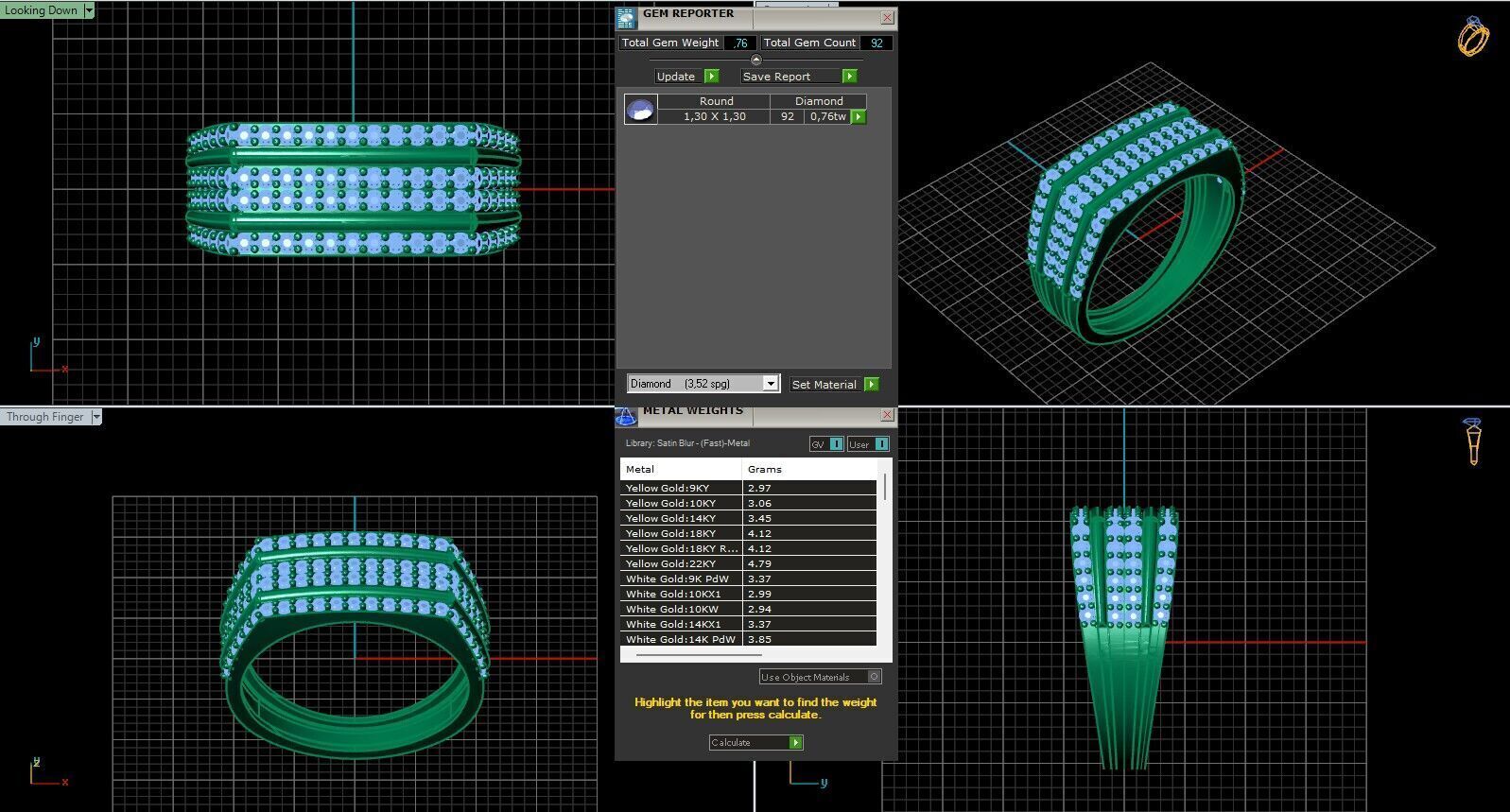Click the round gem thumbnail in Gem Reporter

[640, 110]
